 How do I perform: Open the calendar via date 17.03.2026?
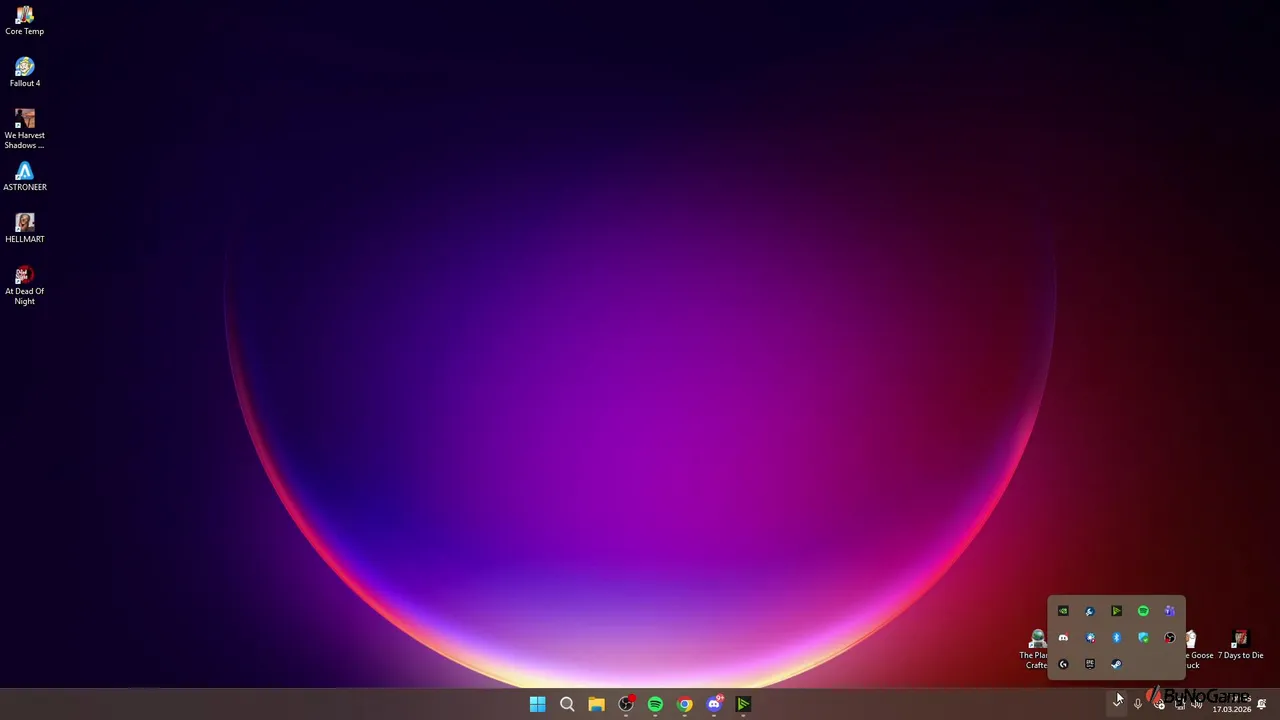click(1231, 709)
